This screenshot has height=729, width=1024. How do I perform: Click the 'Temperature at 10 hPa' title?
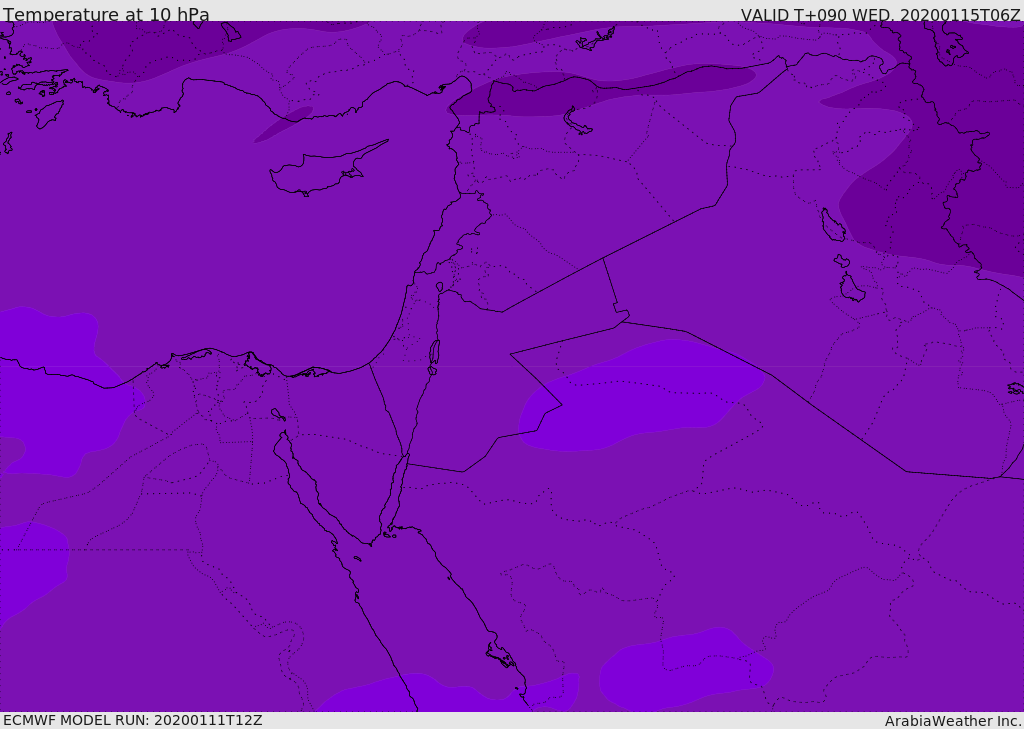point(106,14)
